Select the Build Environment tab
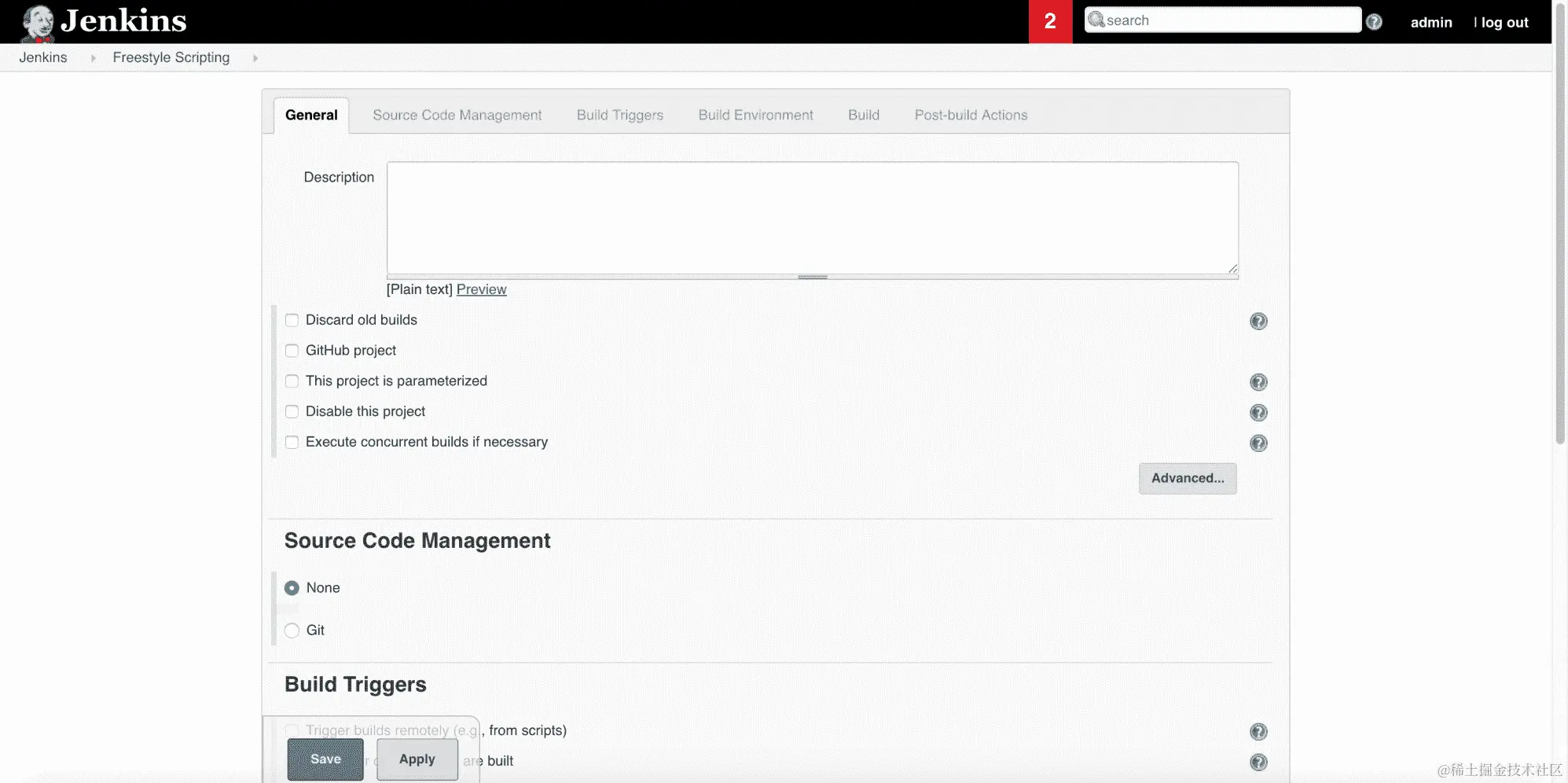This screenshot has height=783, width=1568. (755, 116)
